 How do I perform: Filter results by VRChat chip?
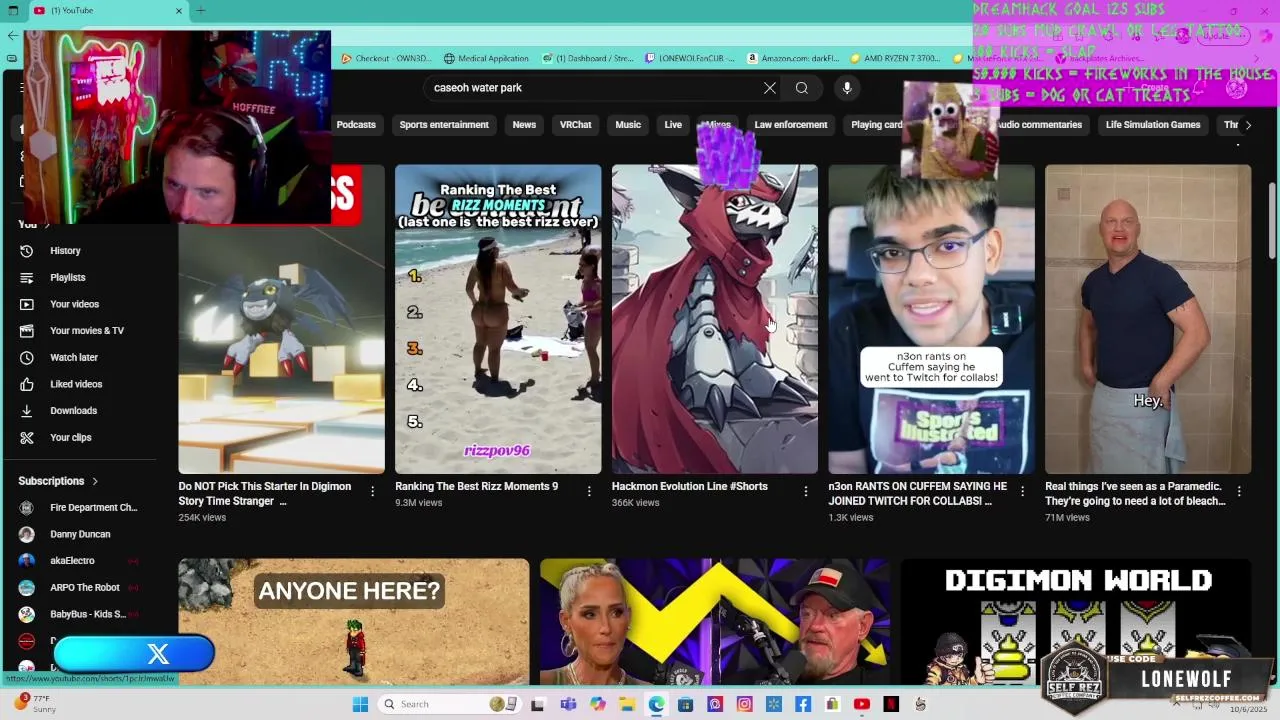tap(575, 125)
